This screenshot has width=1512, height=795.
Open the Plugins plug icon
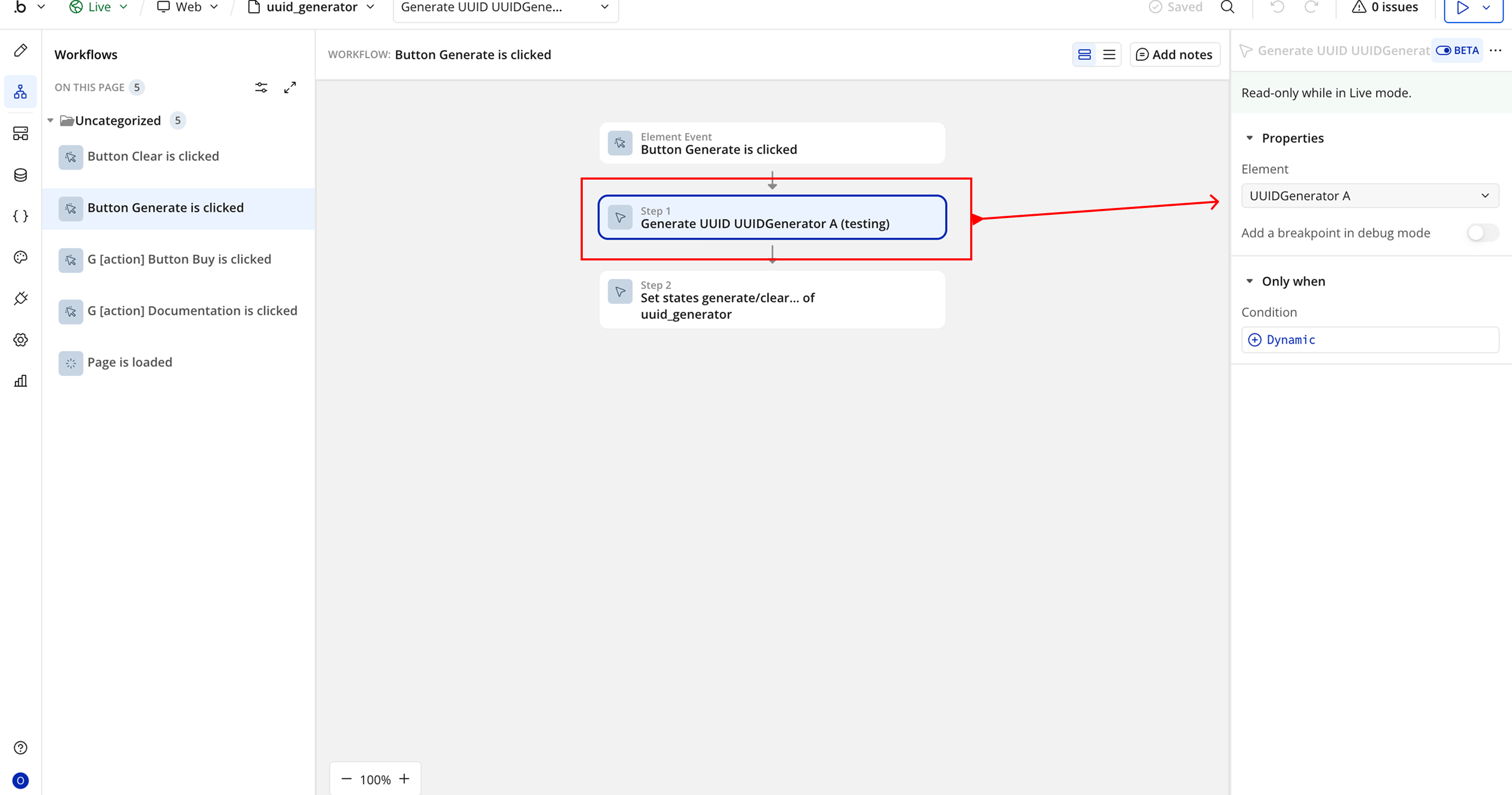20,298
